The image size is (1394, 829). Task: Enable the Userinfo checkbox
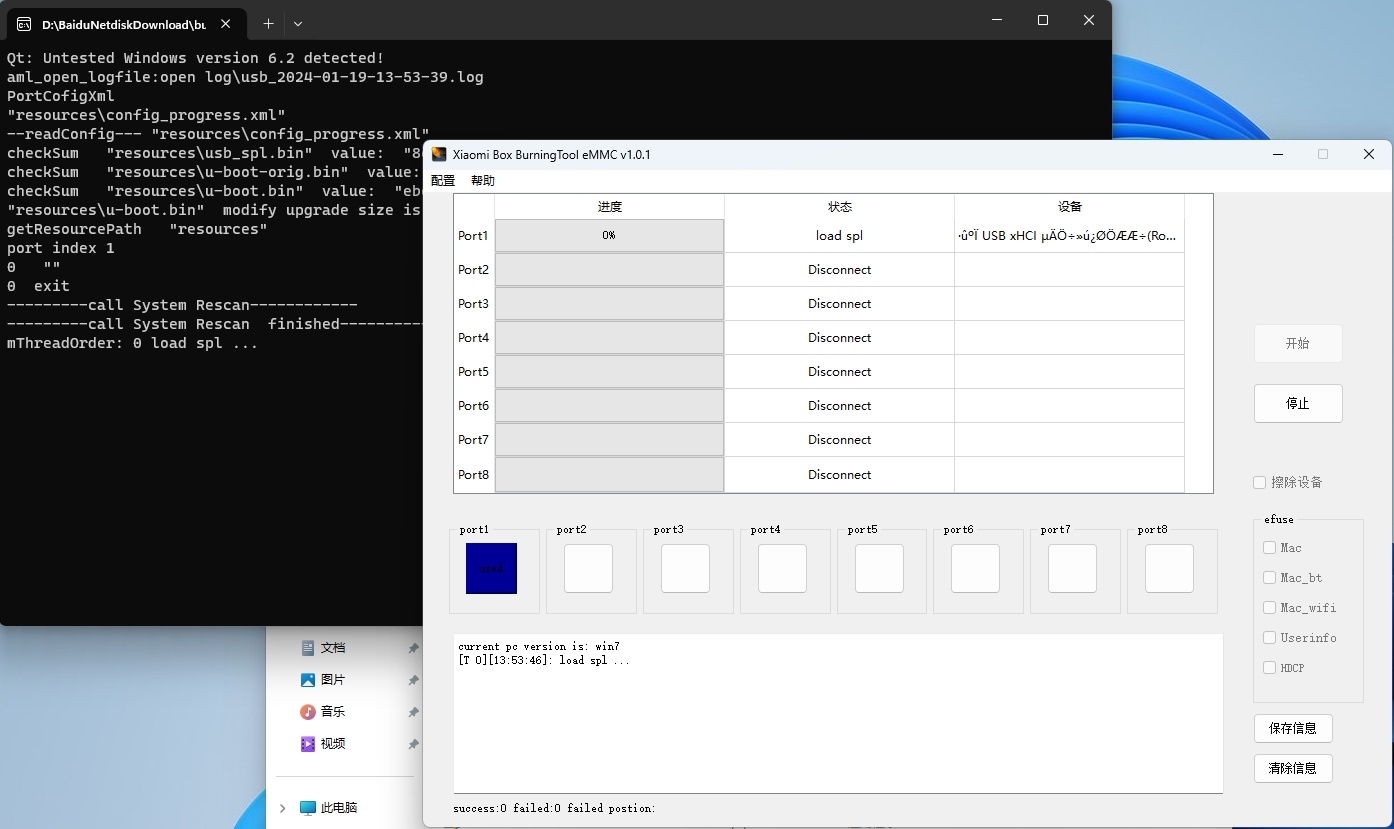1270,638
